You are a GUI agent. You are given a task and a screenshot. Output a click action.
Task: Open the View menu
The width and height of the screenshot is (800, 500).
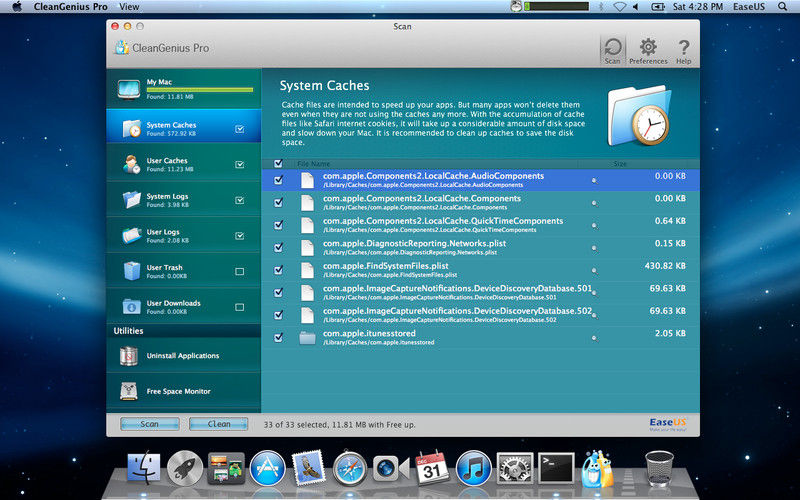[129, 7]
